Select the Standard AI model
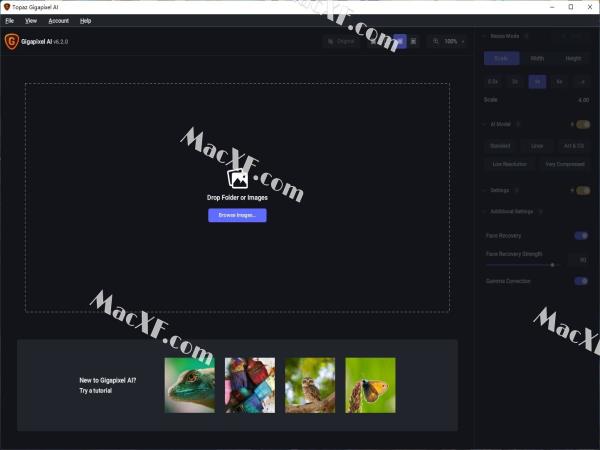The image size is (600, 450). (500, 146)
